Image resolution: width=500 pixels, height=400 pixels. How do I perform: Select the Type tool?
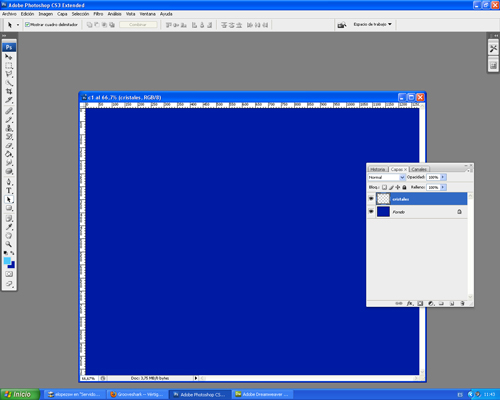click(9, 191)
